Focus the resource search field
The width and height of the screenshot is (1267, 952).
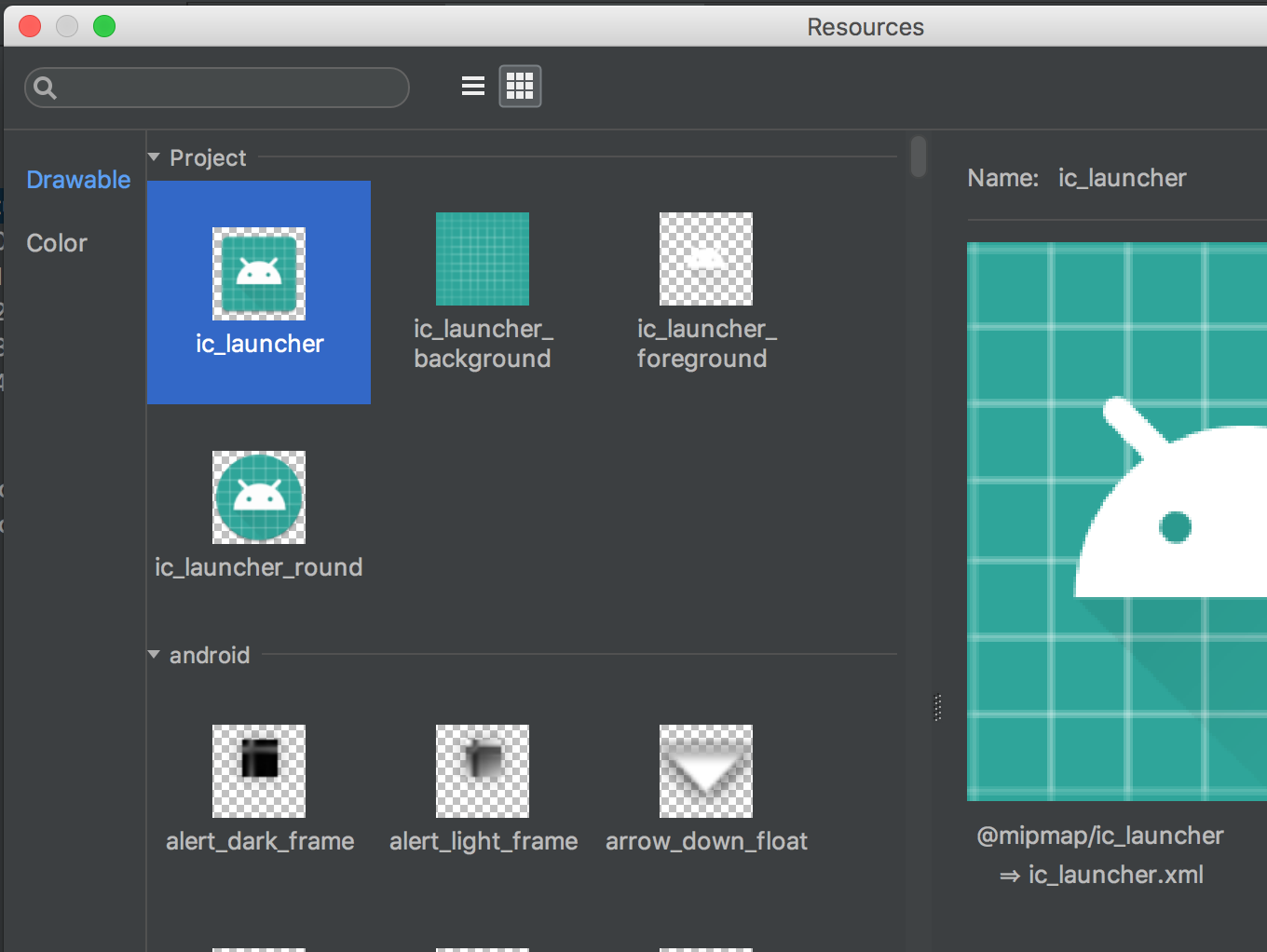coord(217,88)
